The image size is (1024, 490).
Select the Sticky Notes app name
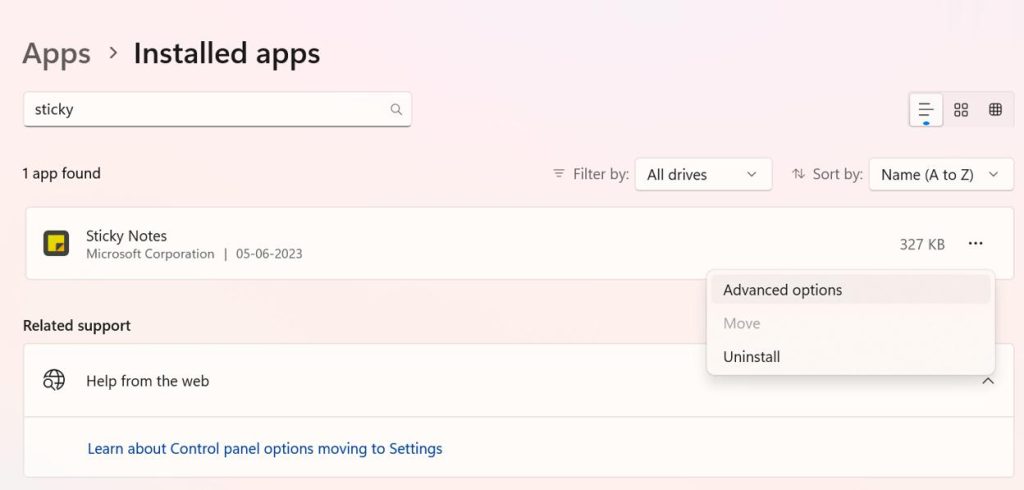coord(127,236)
